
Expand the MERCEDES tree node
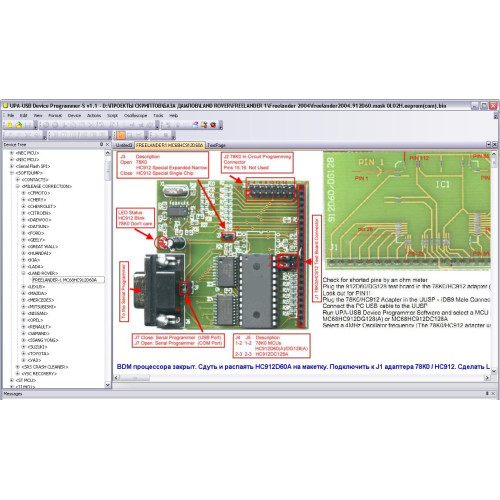click(23, 300)
